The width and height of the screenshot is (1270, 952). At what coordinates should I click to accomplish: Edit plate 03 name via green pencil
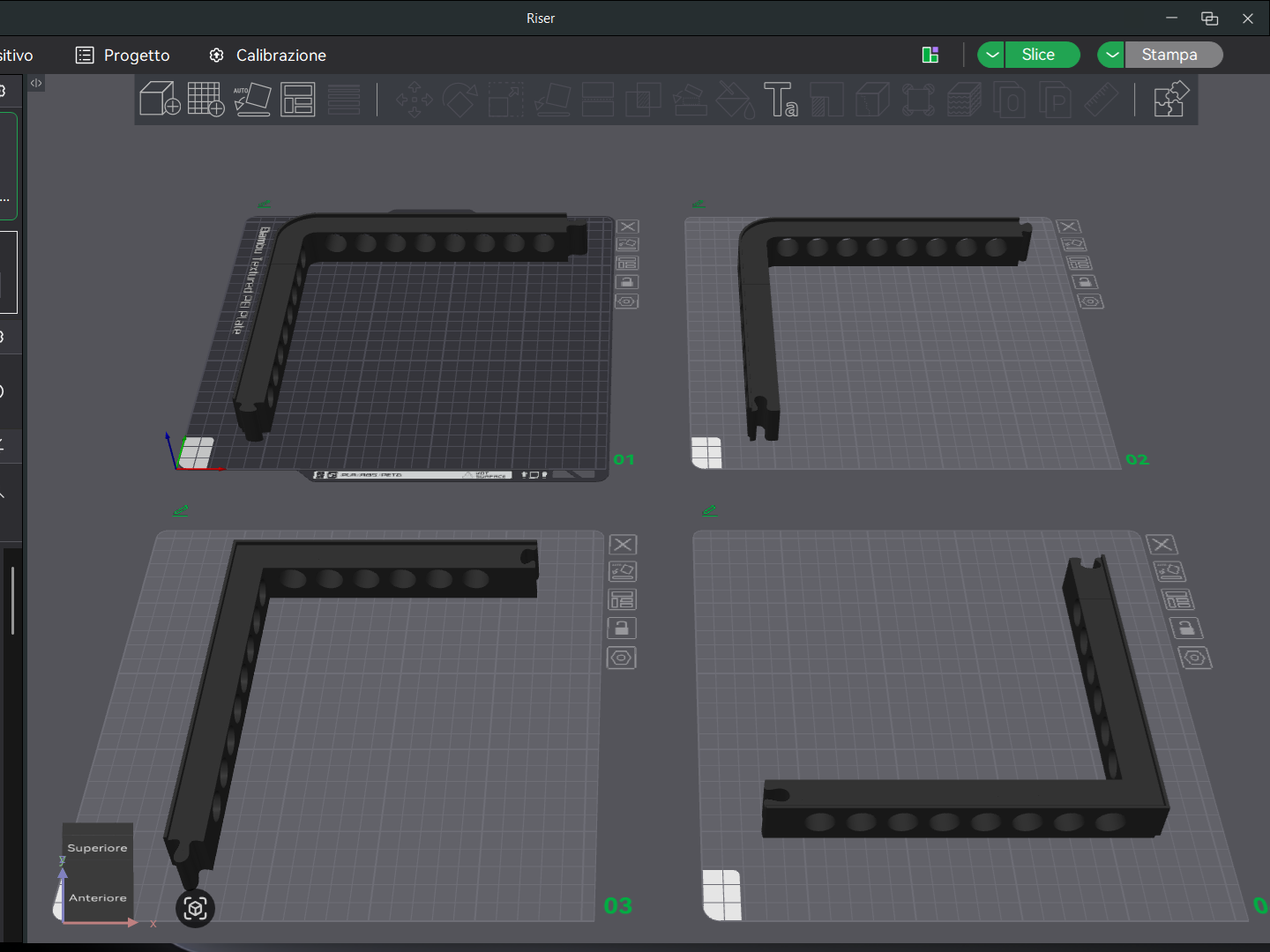coord(181,509)
